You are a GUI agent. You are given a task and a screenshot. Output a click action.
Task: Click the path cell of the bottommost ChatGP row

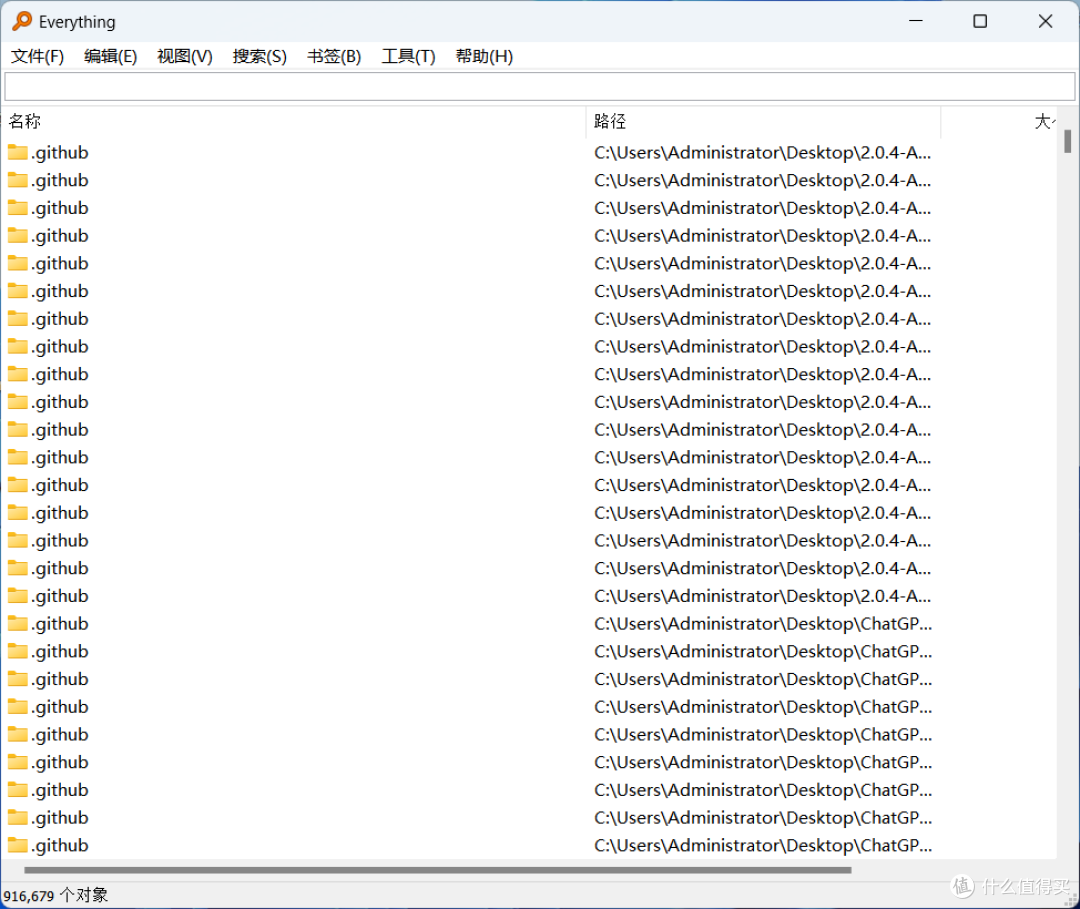[x=762, y=846]
